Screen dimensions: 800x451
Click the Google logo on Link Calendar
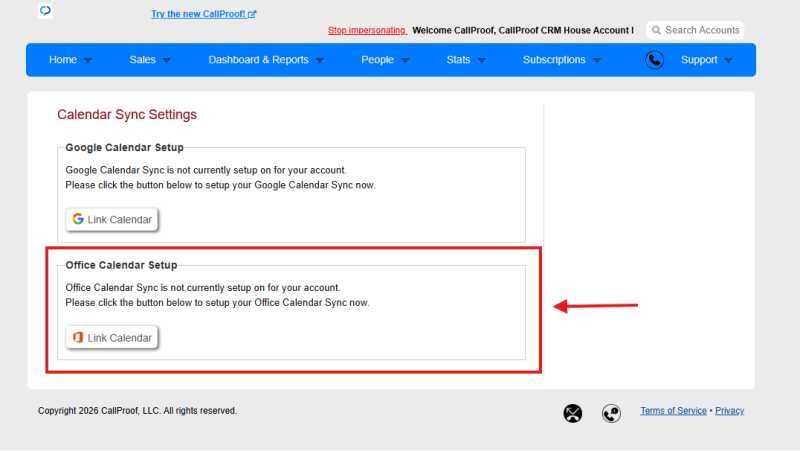(x=78, y=219)
